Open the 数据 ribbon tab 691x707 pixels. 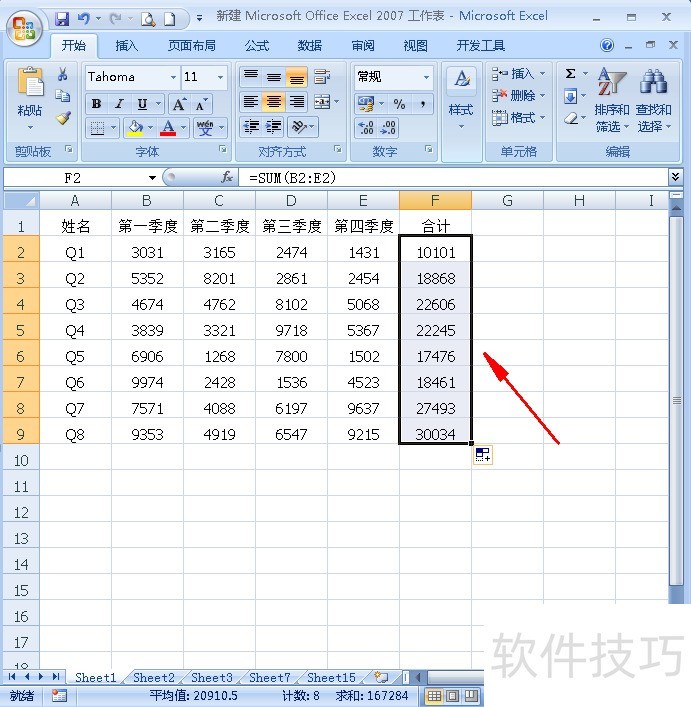coord(310,46)
